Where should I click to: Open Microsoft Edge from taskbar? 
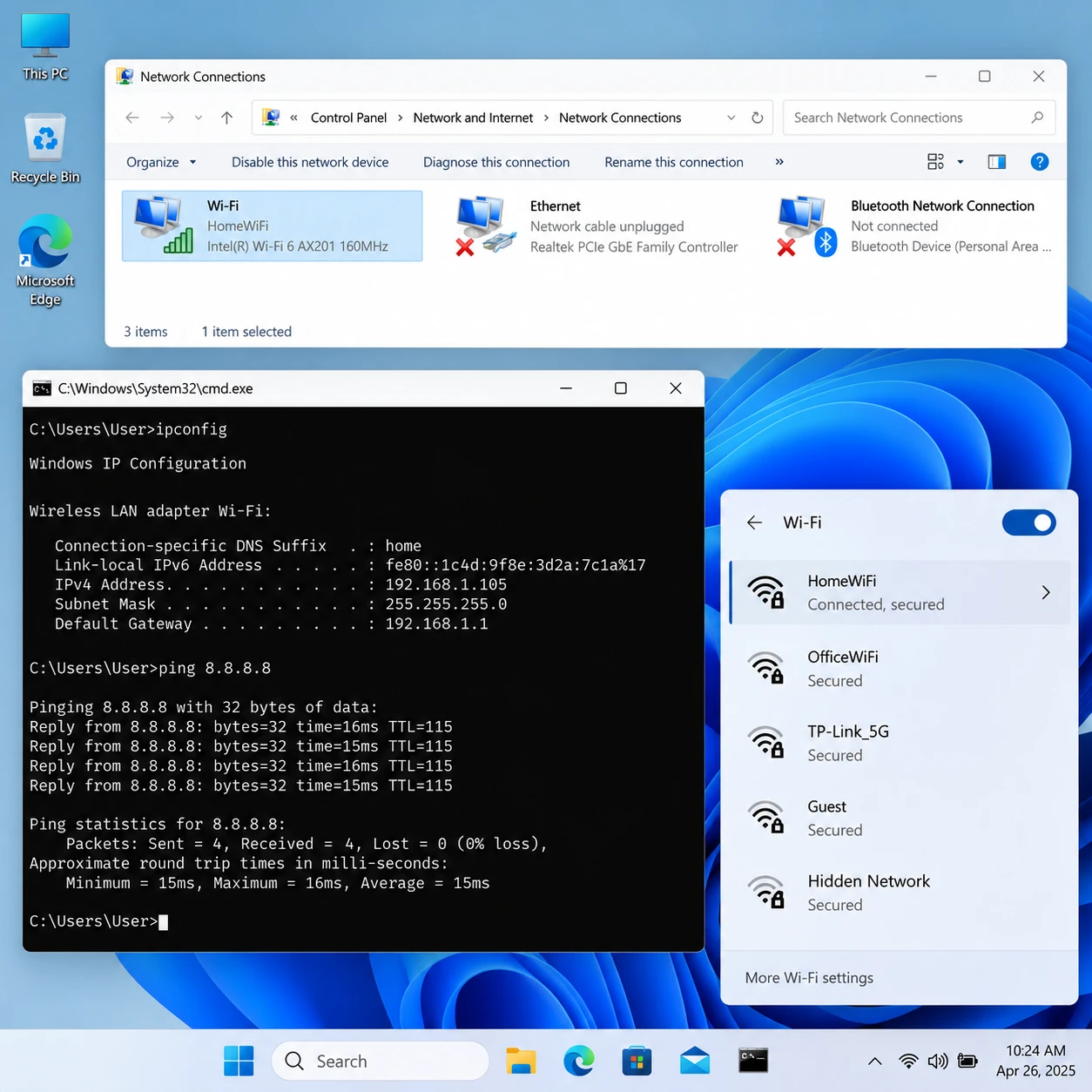[578, 1061]
